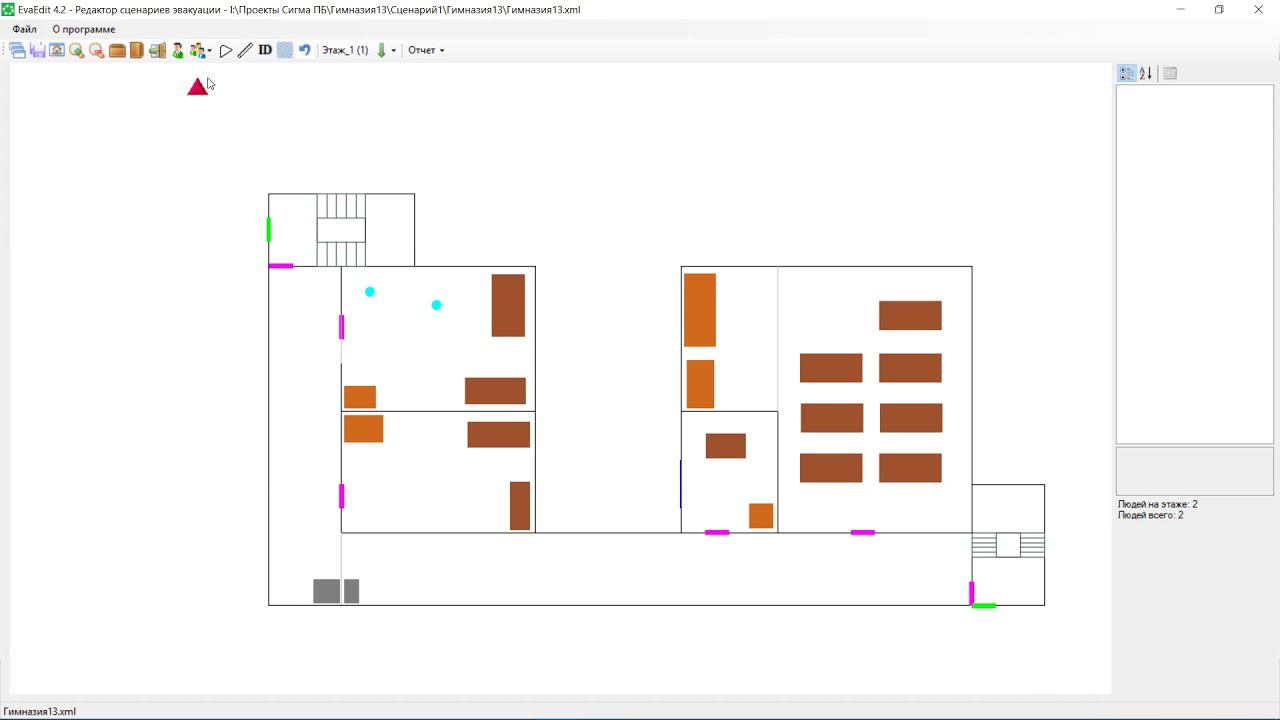This screenshot has height=720, width=1280.
Task: Click the ID labels icon
Action: tap(265, 50)
